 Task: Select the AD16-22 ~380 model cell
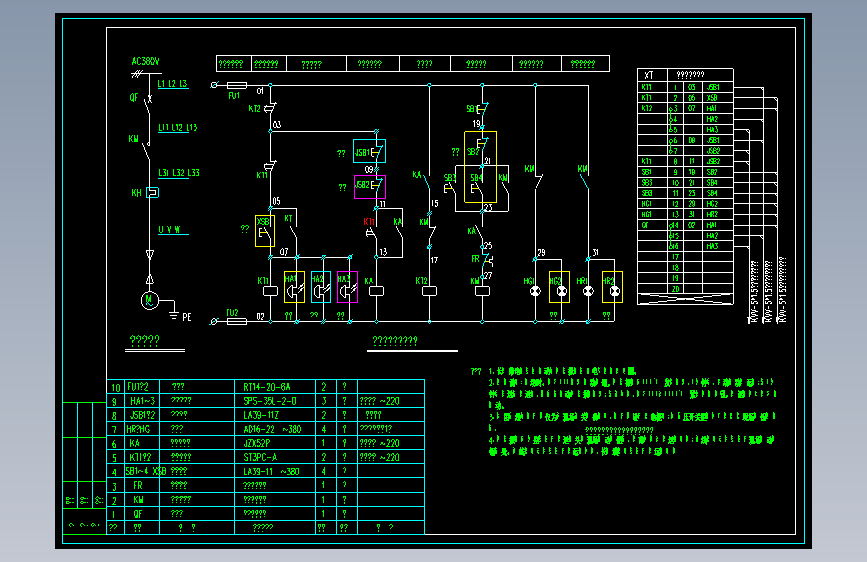(275, 429)
